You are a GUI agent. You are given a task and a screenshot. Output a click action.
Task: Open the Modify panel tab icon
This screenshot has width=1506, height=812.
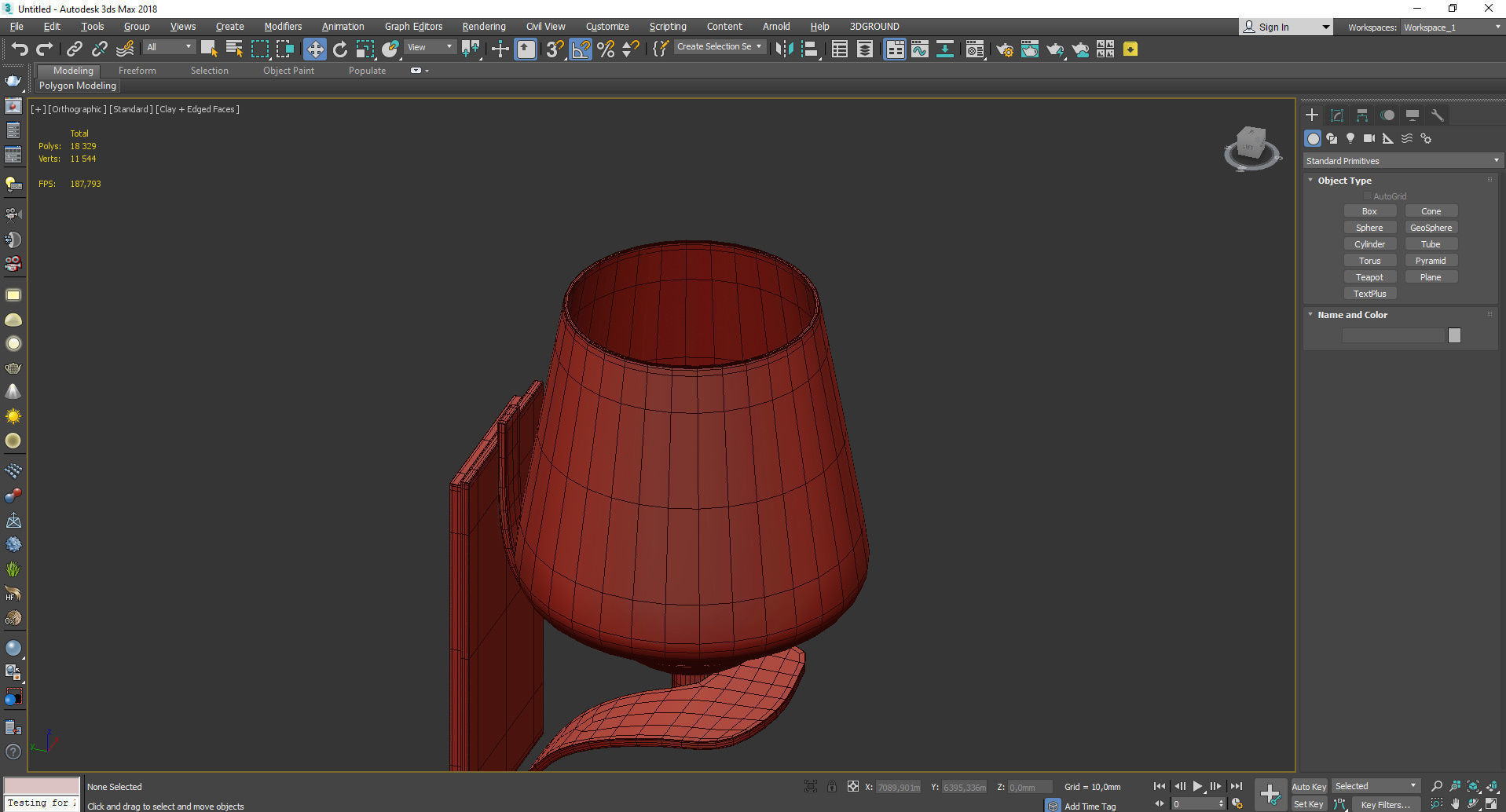click(x=1337, y=115)
